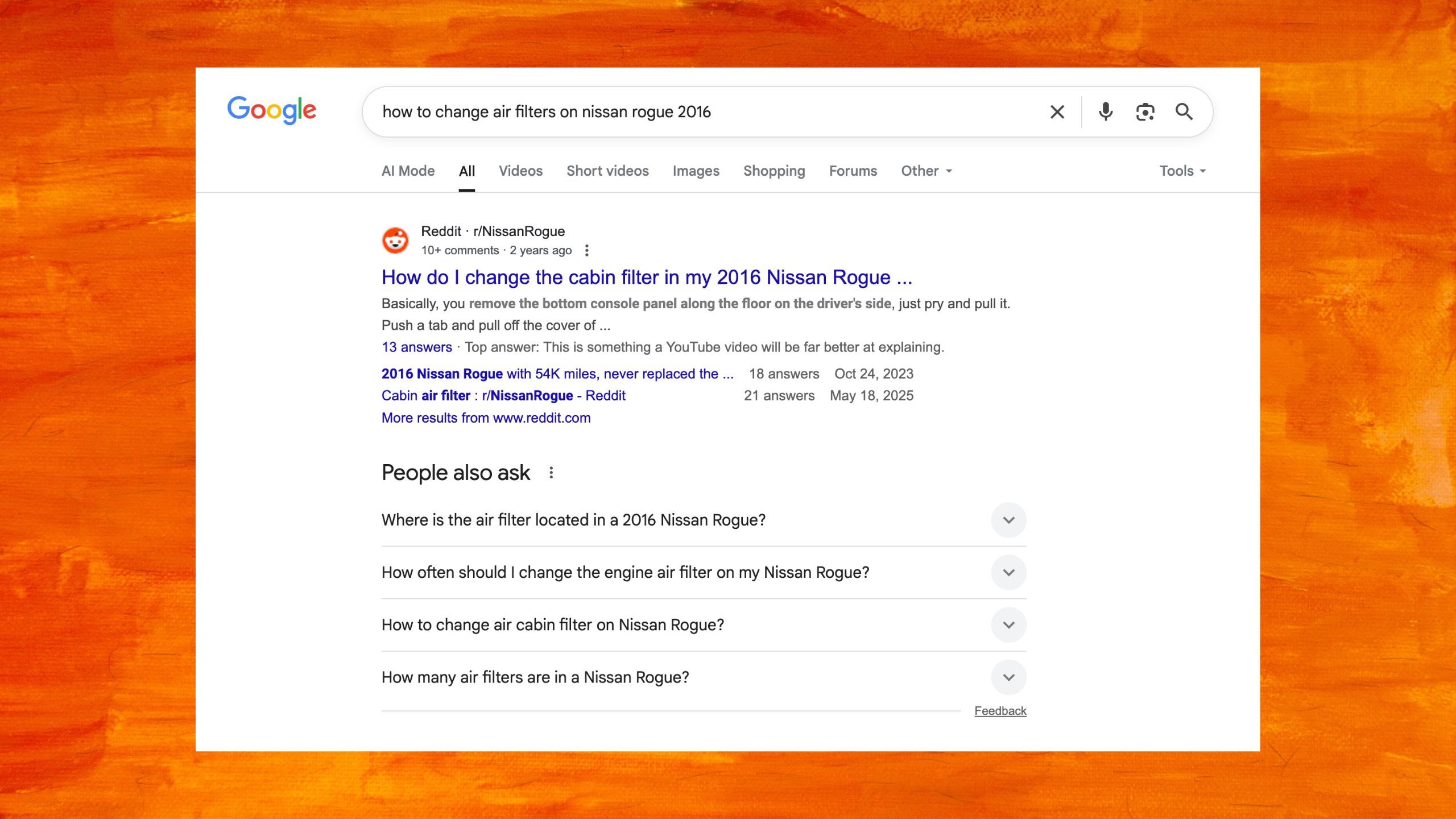Select the All results tab
This screenshot has width=1456, height=819.
click(467, 171)
